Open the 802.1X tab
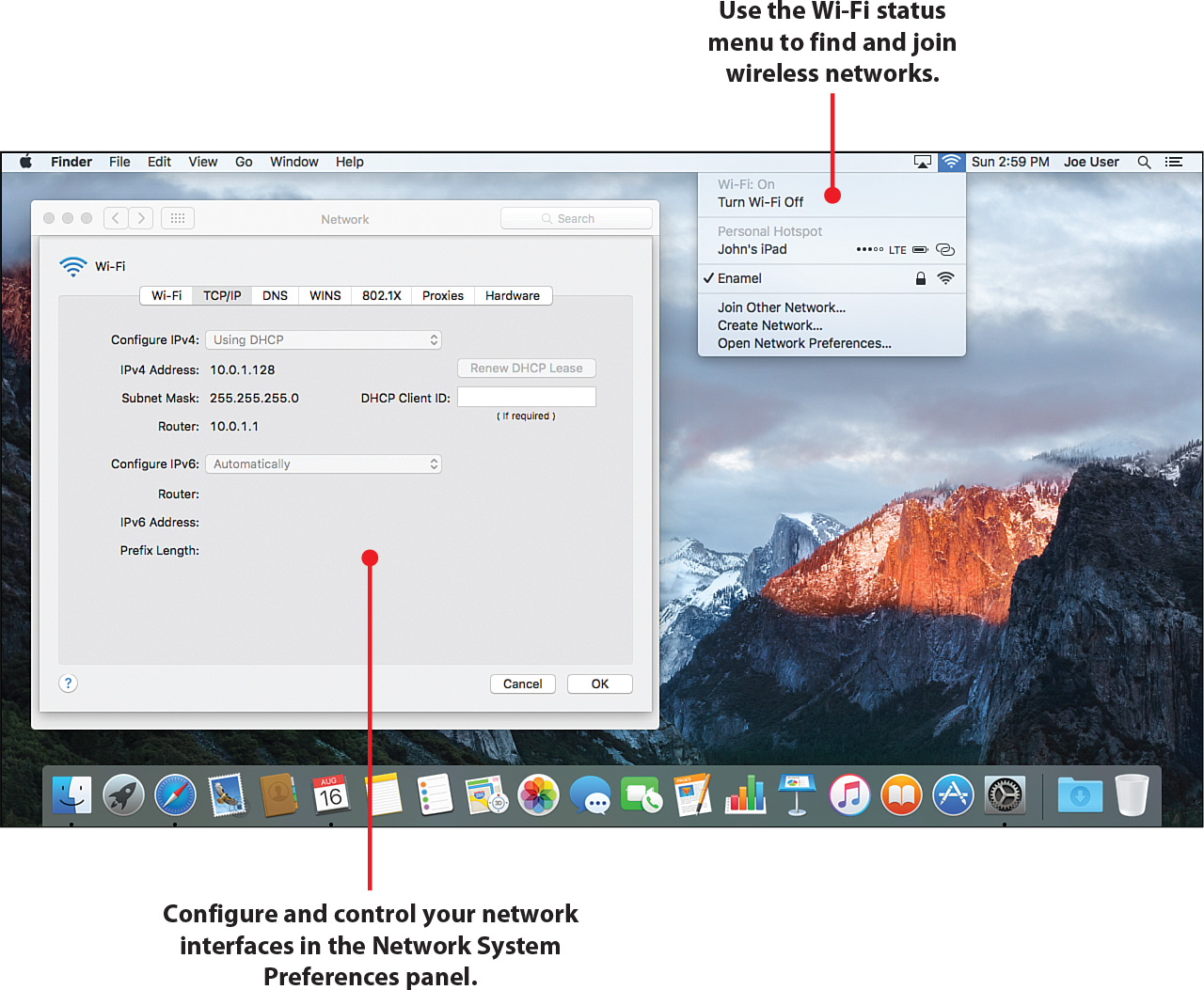The width and height of the screenshot is (1204, 990). click(x=382, y=295)
